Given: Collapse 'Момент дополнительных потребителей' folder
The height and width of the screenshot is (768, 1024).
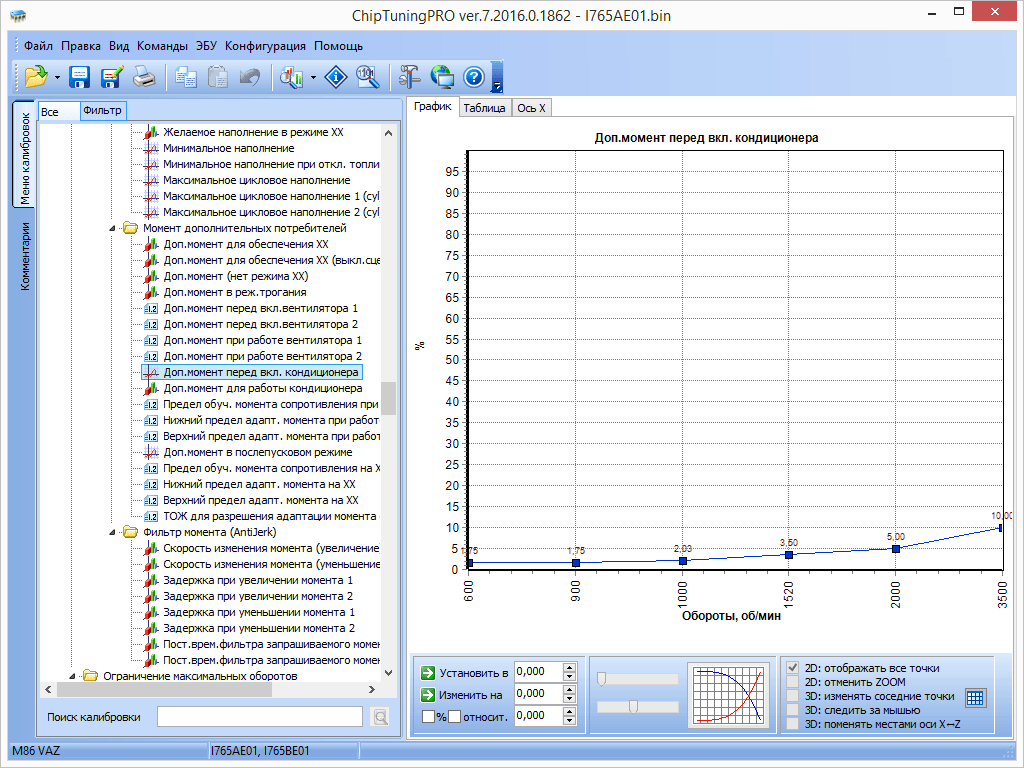Looking at the screenshot, I should tap(113, 228).
